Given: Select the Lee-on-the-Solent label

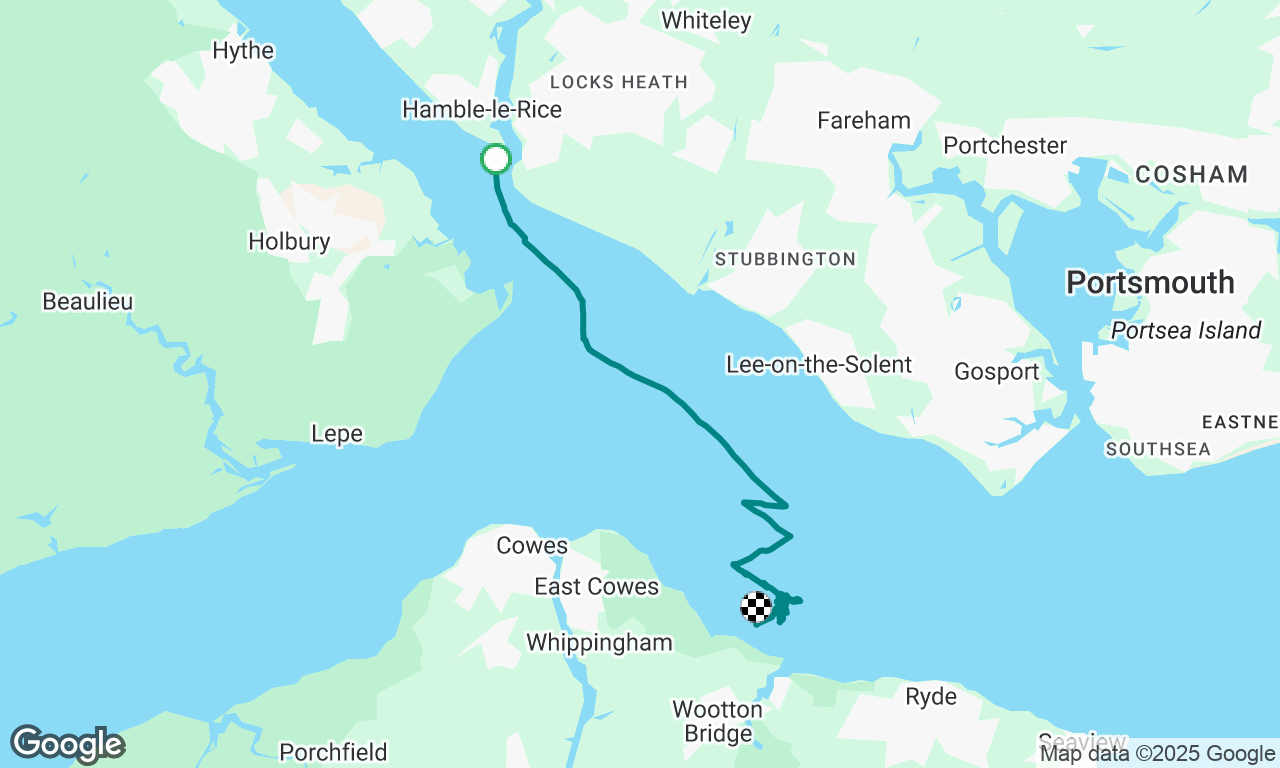Looking at the screenshot, I should 819,364.
